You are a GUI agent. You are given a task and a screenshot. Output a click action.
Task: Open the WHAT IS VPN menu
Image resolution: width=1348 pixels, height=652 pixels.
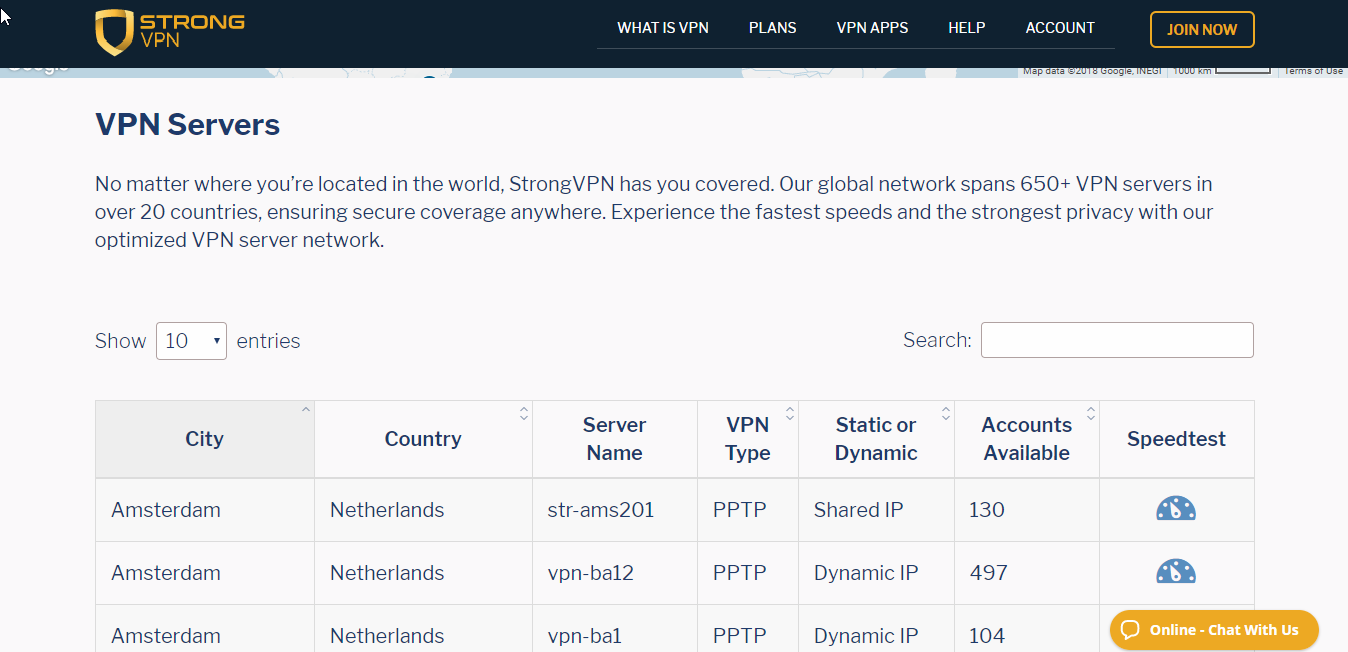[663, 28]
